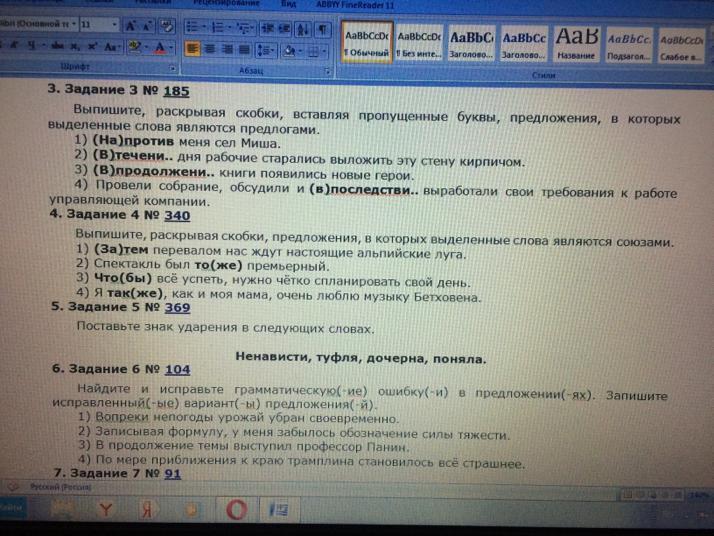
Task: Apply the Обычный style
Action: 367,43
